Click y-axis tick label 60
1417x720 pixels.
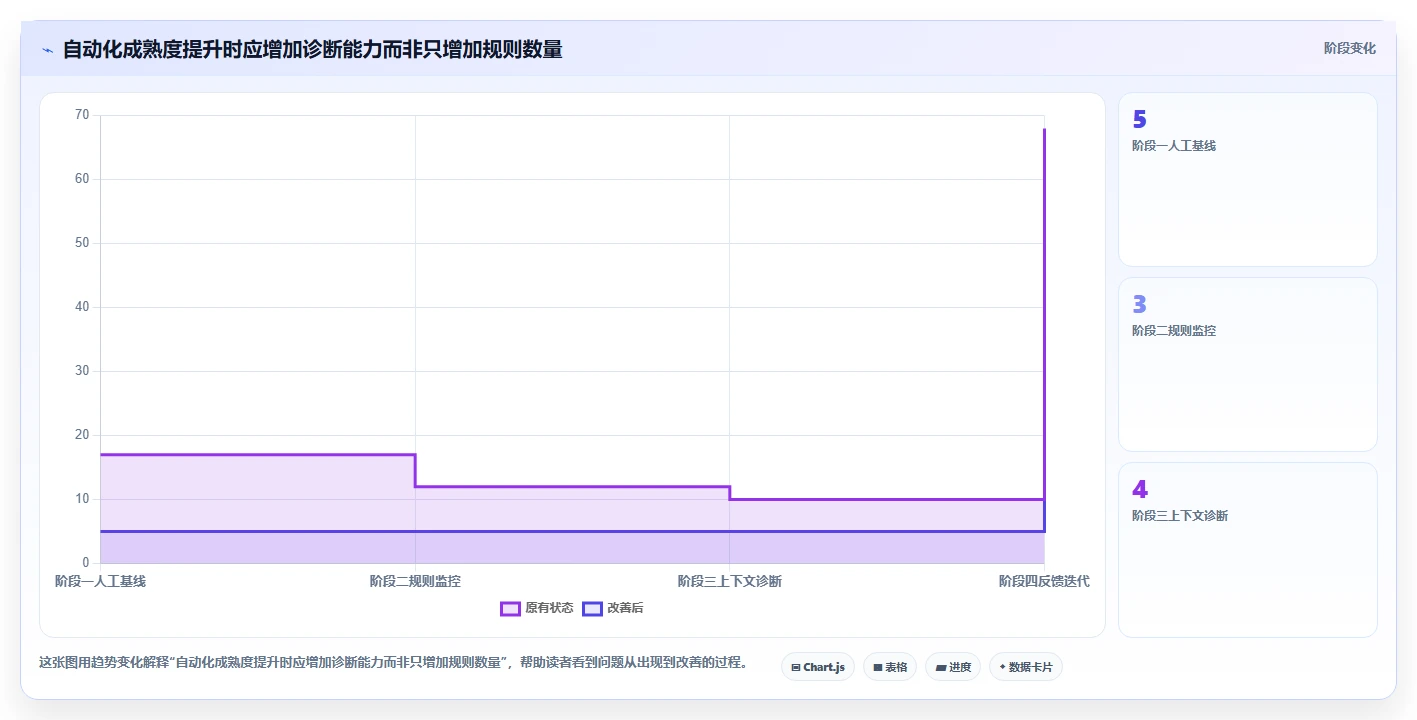coord(82,179)
